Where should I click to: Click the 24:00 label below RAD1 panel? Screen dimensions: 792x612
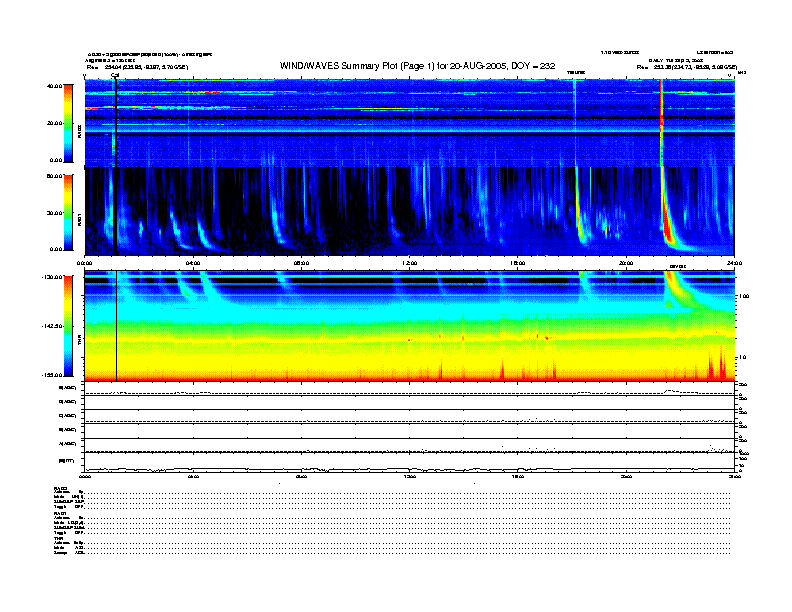coord(734,263)
